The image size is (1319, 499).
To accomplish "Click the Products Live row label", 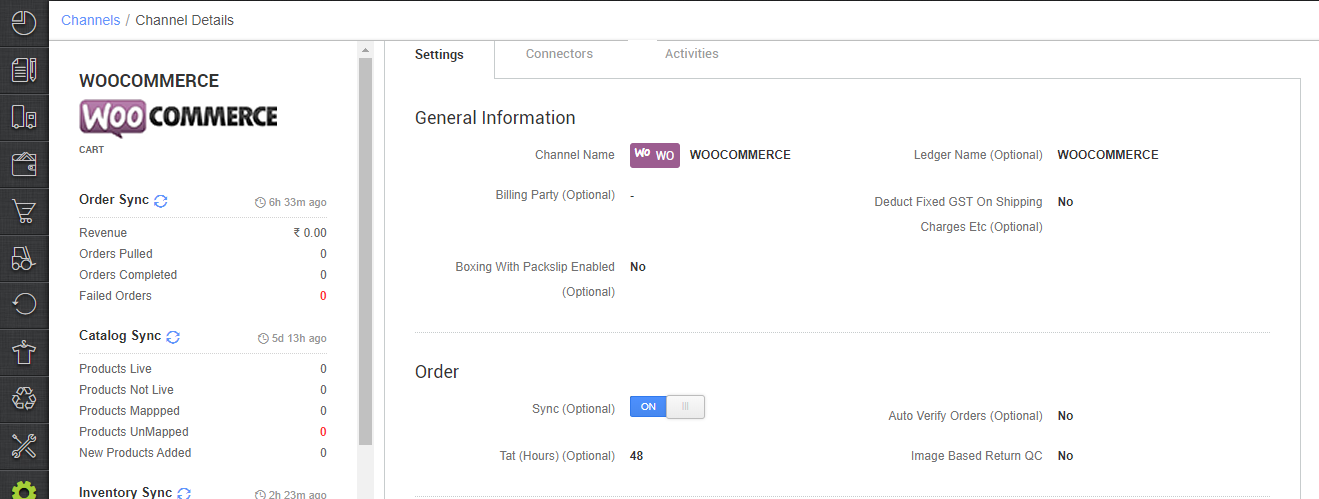I will tap(116, 369).
